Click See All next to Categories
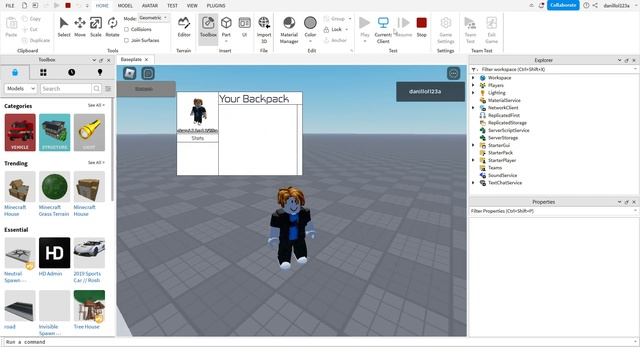 pyautogui.click(x=96, y=105)
